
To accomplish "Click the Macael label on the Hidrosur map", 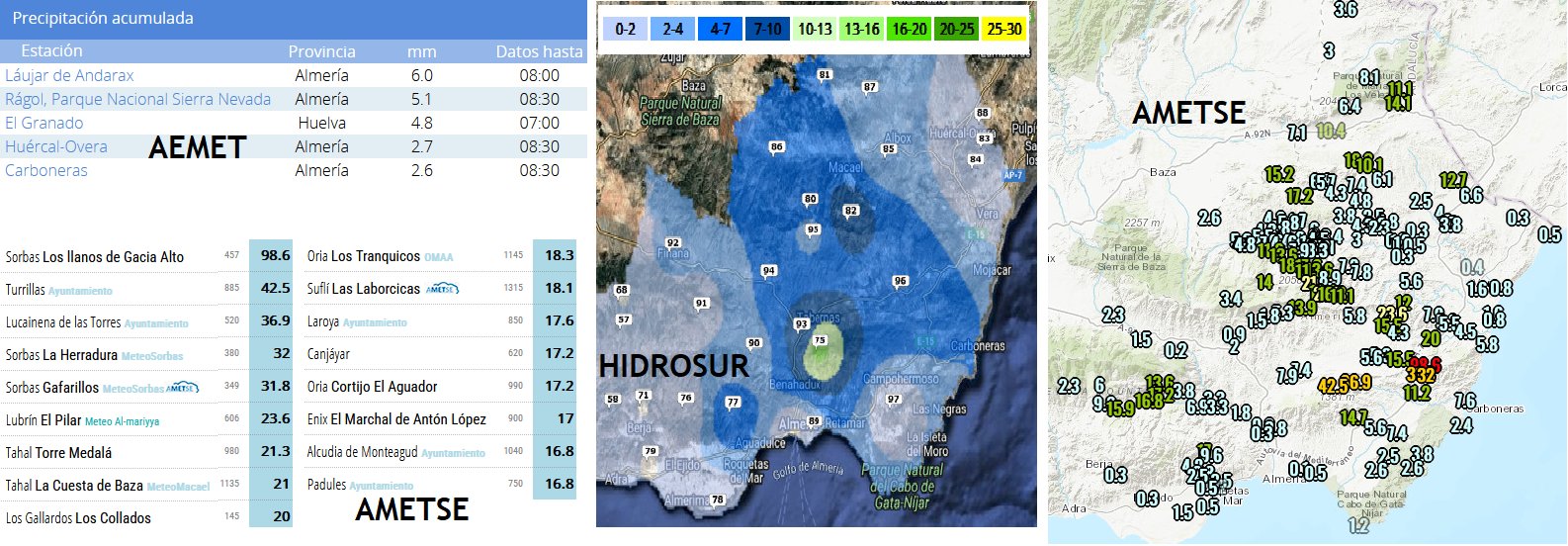I will tap(845, 168).
